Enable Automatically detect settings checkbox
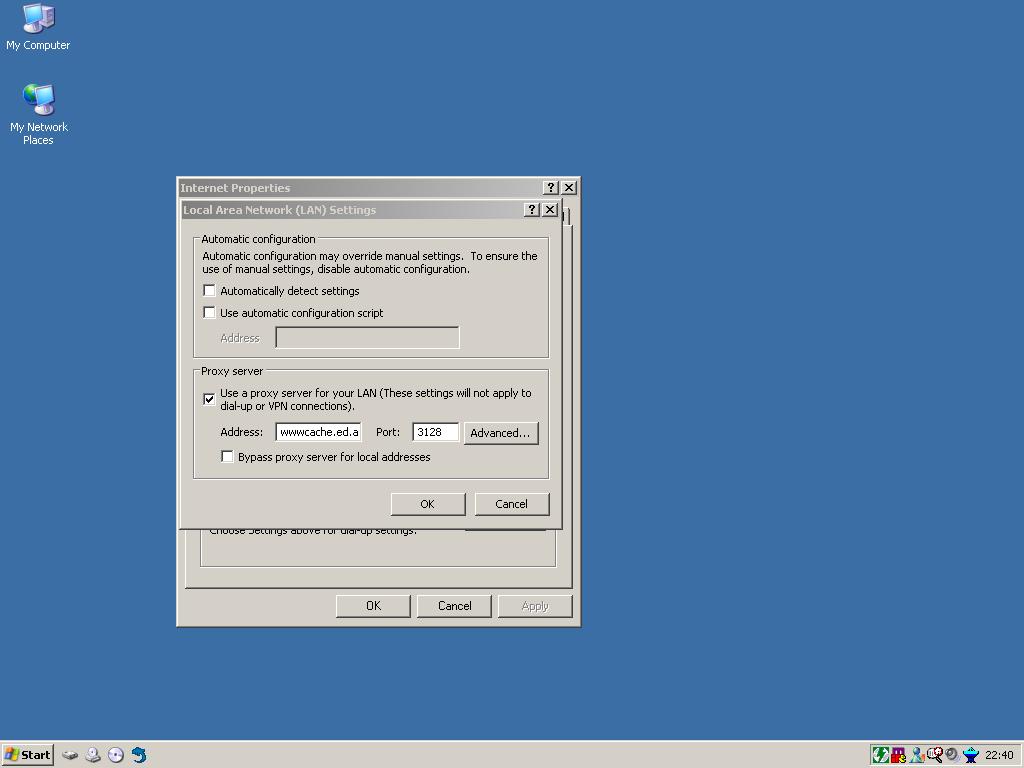 [x=209, y=291]
